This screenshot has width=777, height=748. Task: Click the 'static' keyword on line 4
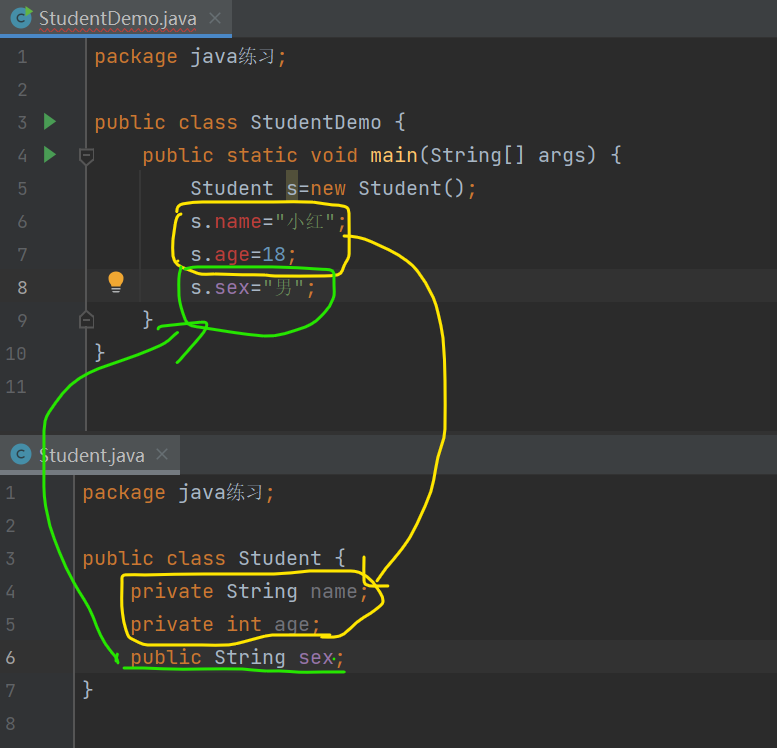(x=262, y=156)
